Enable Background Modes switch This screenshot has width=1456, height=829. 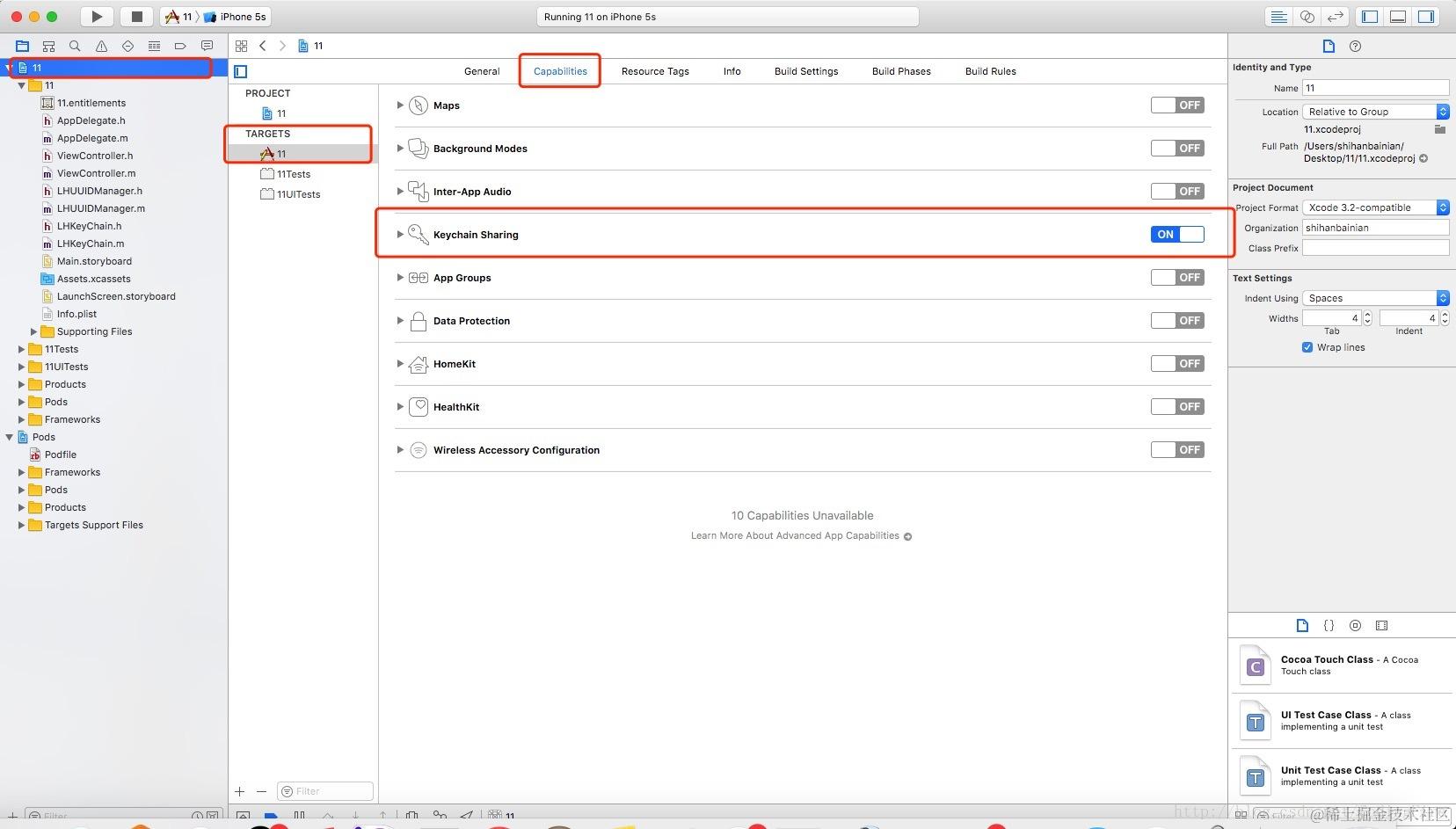click(1177, 149)
